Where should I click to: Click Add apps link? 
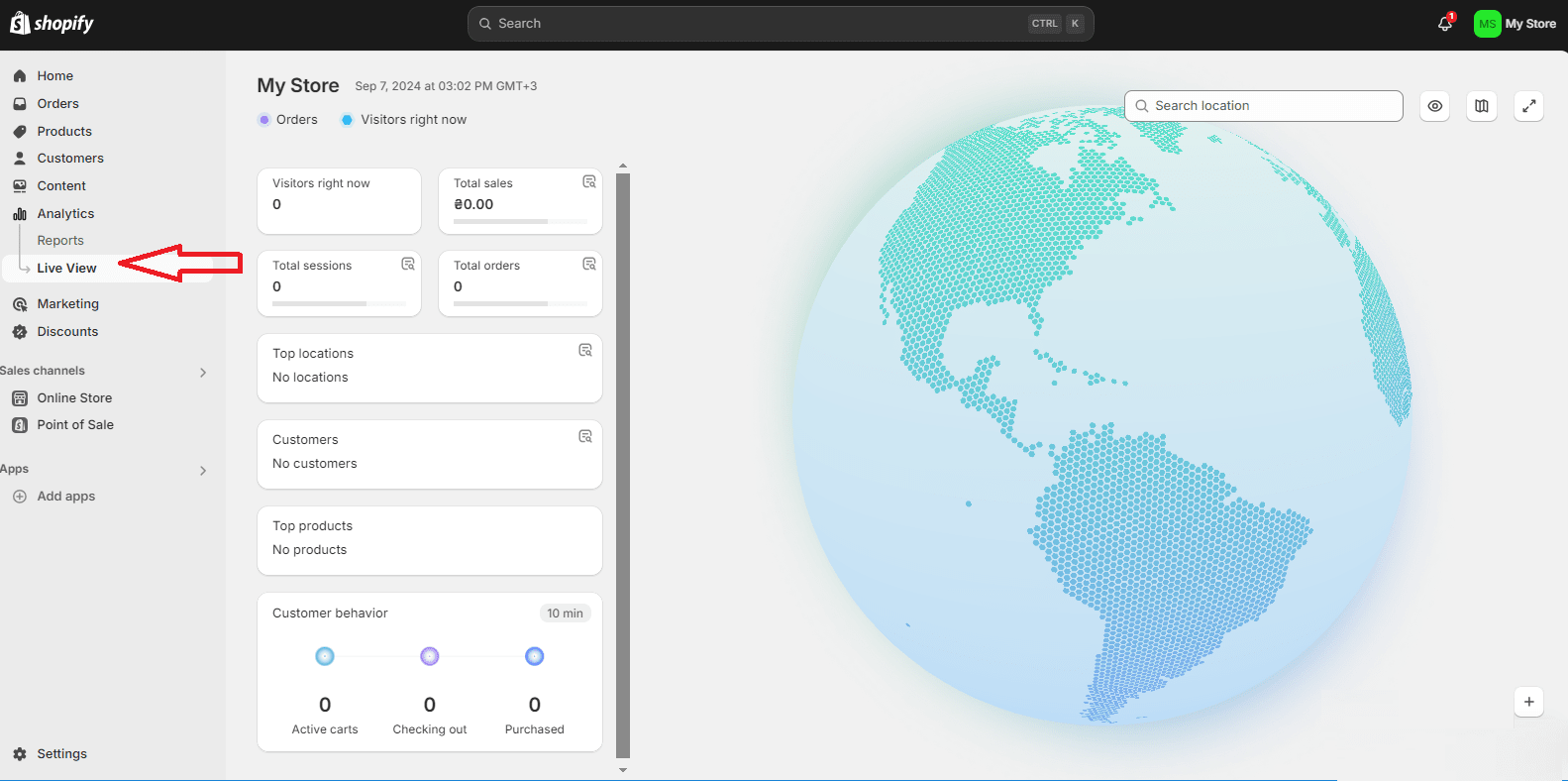pos(66,497)
